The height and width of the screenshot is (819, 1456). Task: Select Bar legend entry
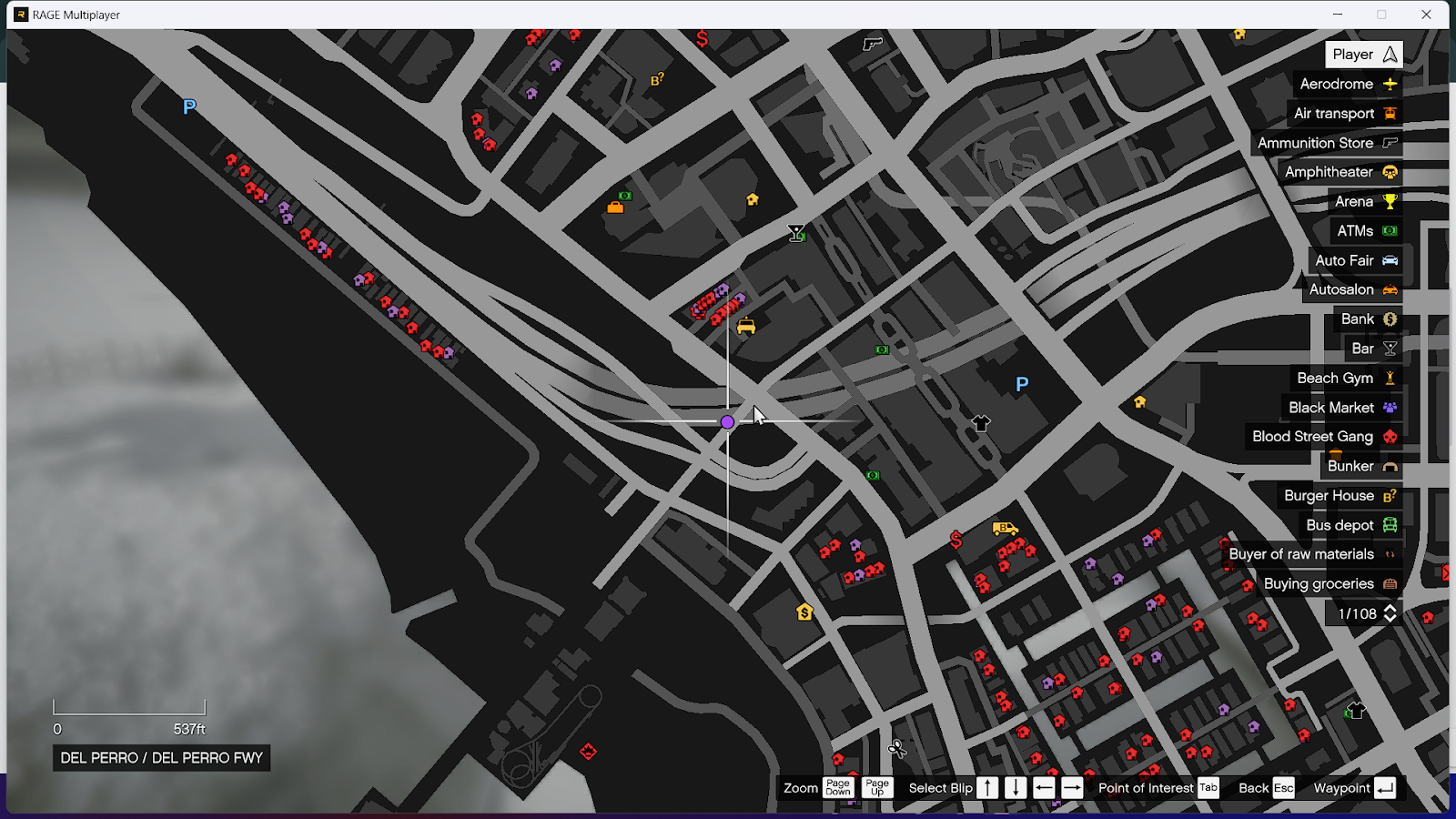click(1373, 349)
